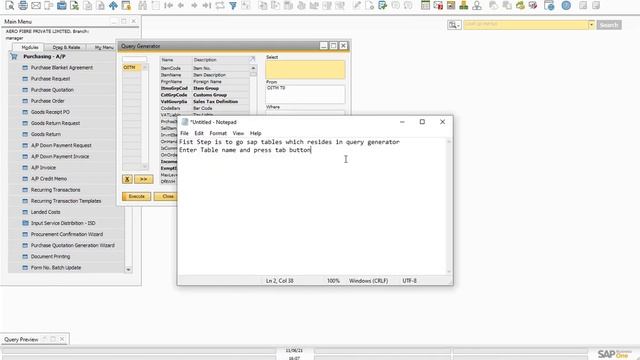
Task: Go to Next Record arrow icon
Action: coord(194,5)
